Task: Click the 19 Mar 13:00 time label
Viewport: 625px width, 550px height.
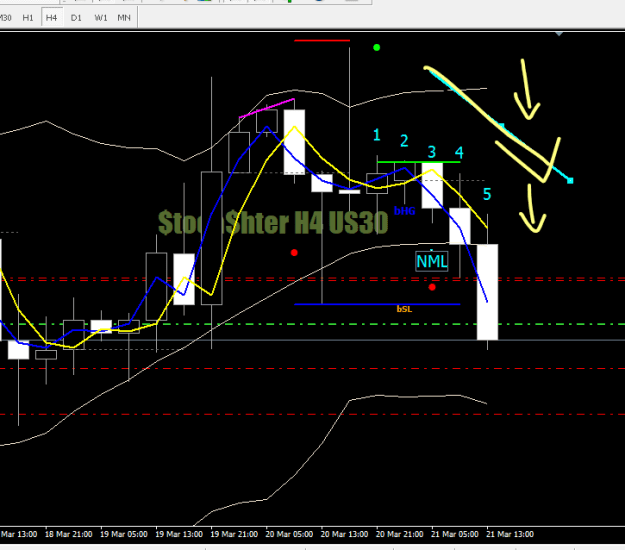Action: click(179, 534)
